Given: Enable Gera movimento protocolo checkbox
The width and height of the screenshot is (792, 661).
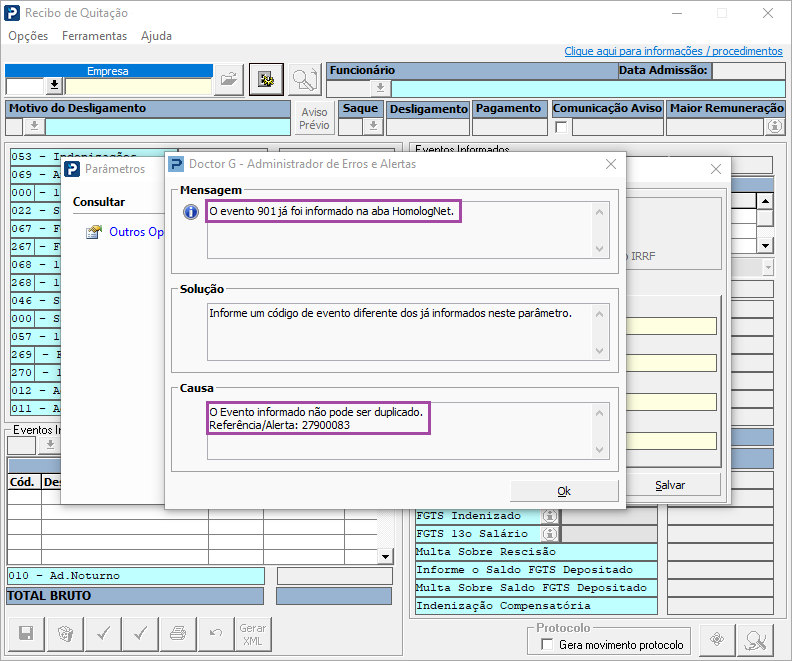Looking at the screenshot, I should coord(545,645).
